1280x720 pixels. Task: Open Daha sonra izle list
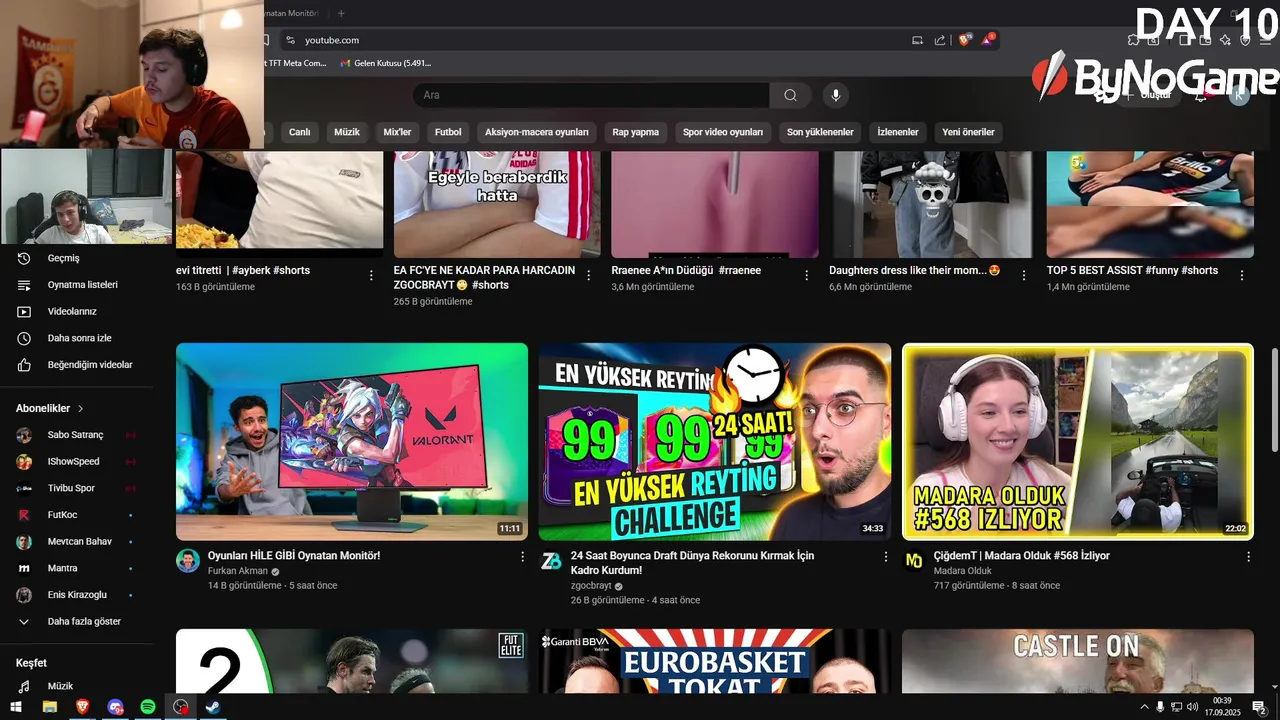pos(79,338)
